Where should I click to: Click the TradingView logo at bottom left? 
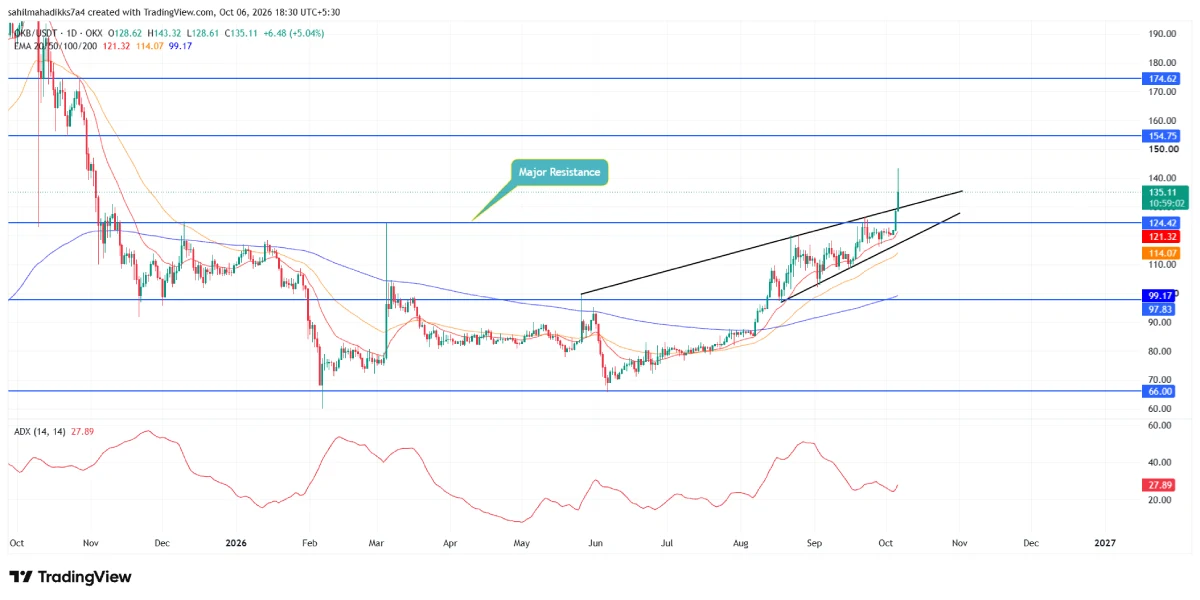coord(70,577)
